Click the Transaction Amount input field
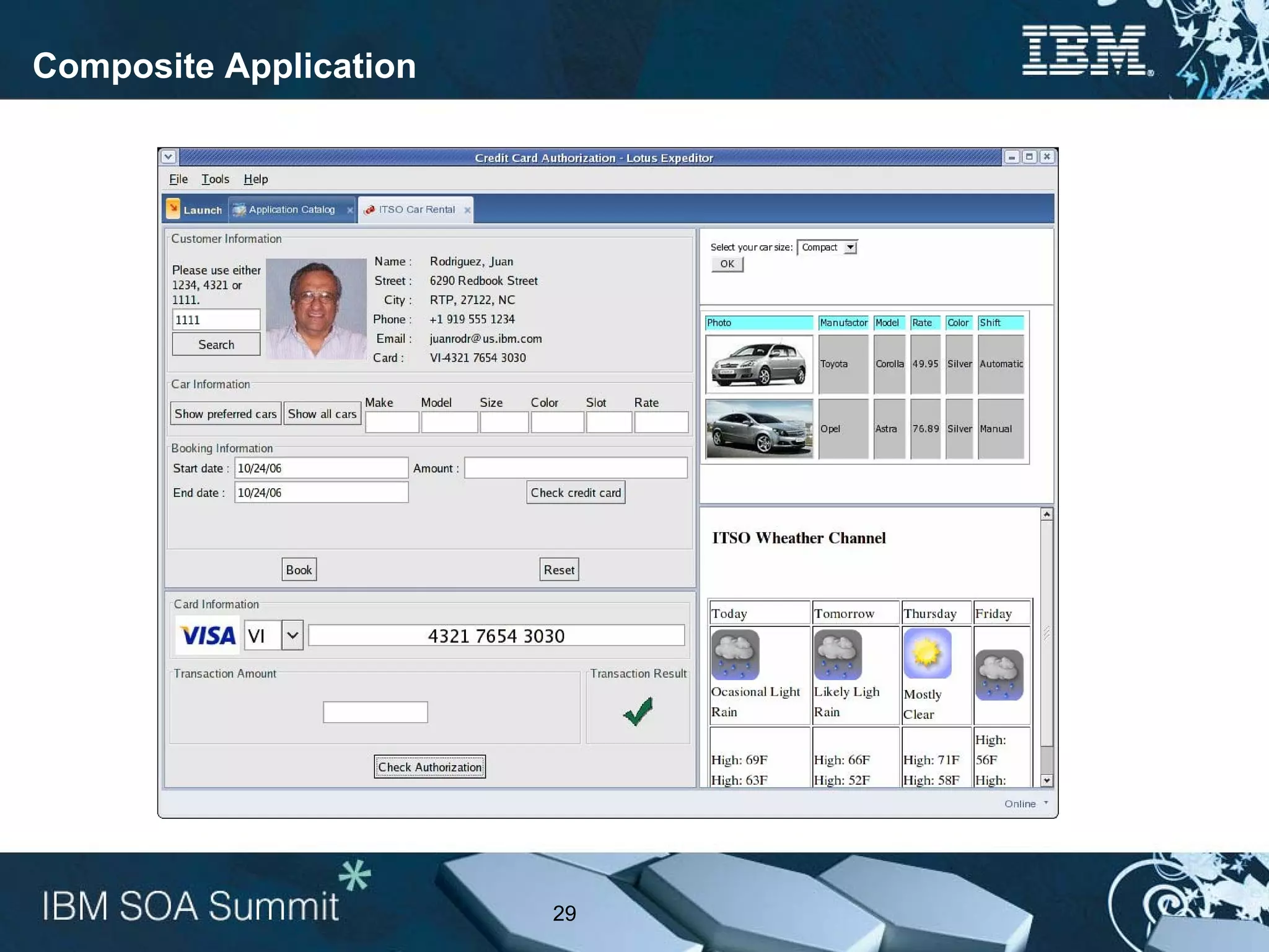Image resolution: width=1269 pixels, height=952 pixels. point(375,712)
